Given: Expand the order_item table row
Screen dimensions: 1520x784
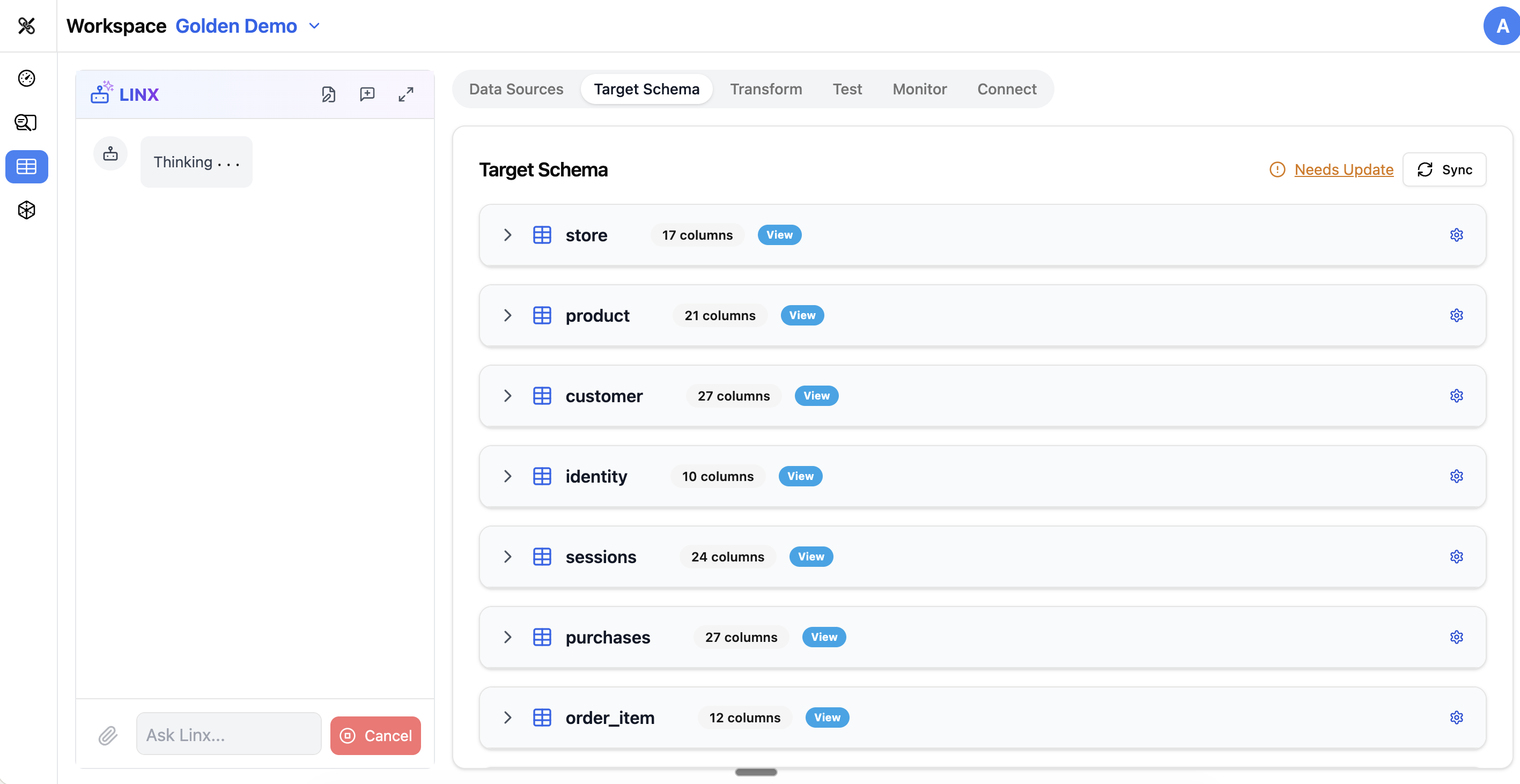Looking at the screenshot, I should pos(507,718).
